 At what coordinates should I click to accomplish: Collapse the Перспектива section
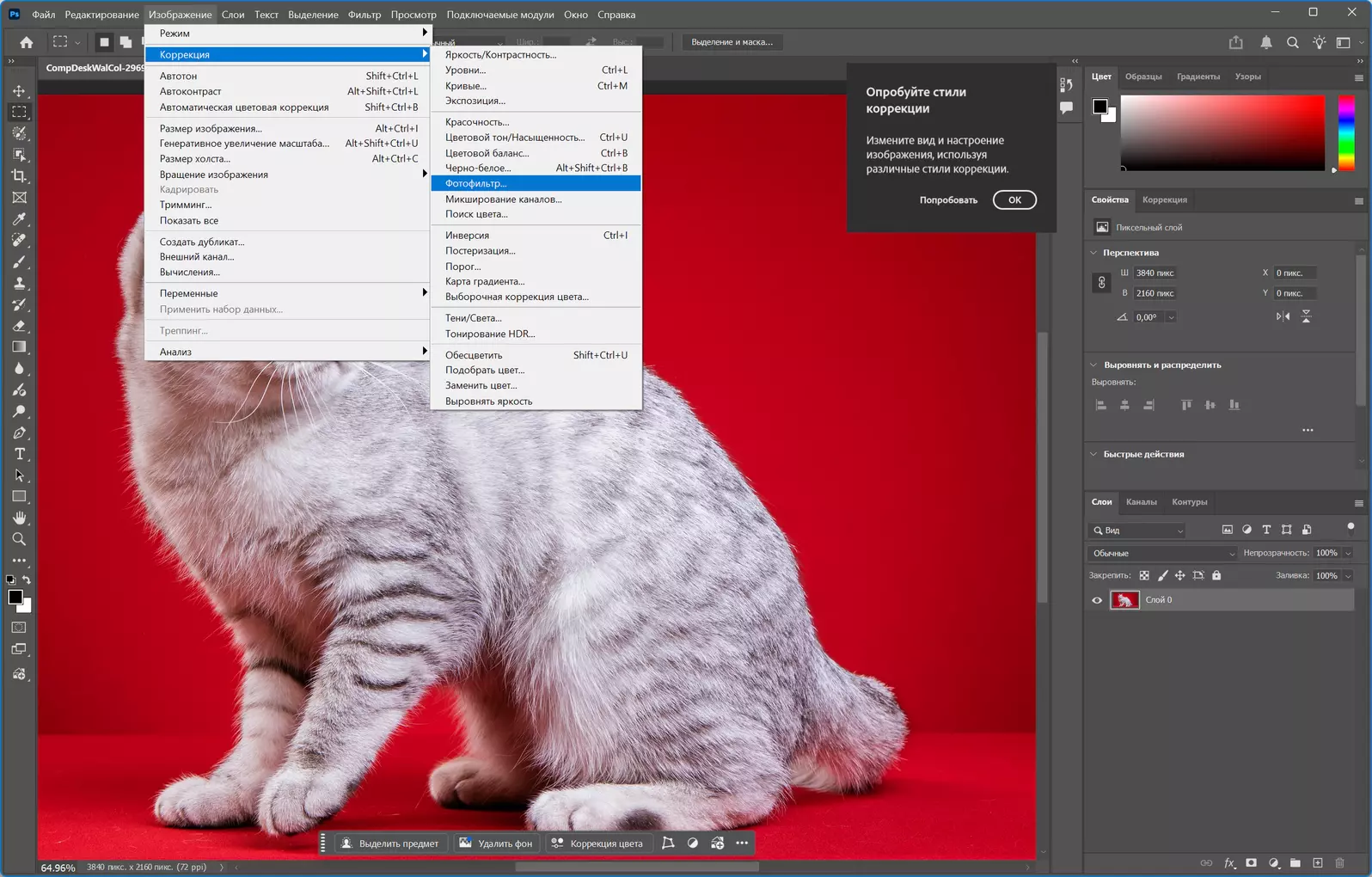click(1093, 253)
